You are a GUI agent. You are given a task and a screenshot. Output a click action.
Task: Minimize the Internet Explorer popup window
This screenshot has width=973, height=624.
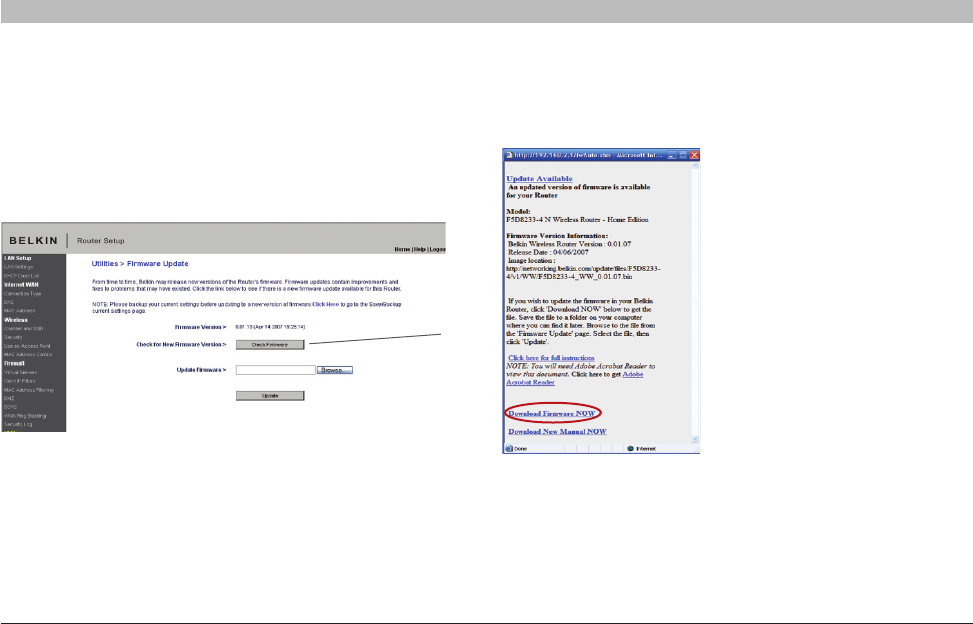672,155
